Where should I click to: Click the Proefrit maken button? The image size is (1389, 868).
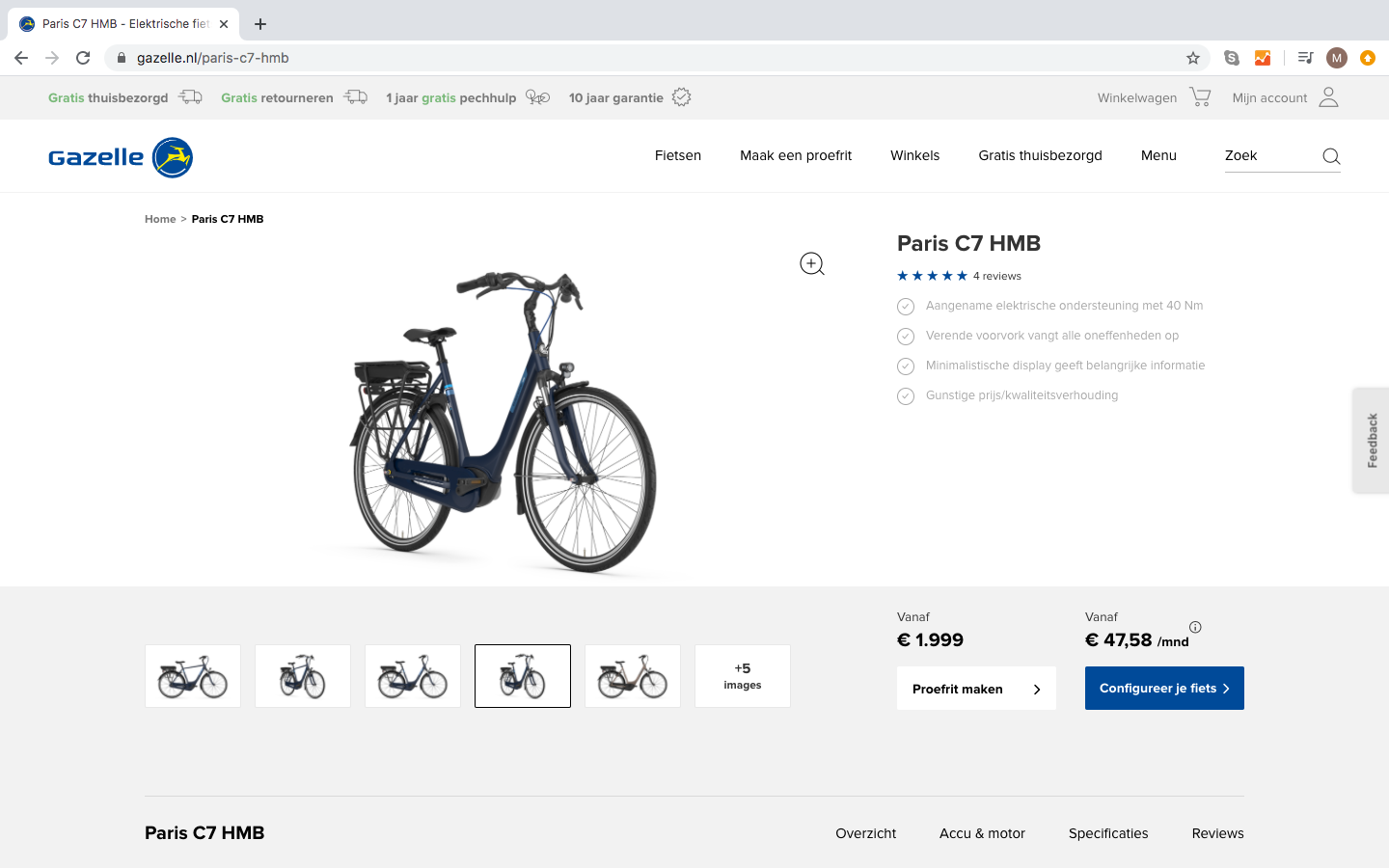point(976,689)
